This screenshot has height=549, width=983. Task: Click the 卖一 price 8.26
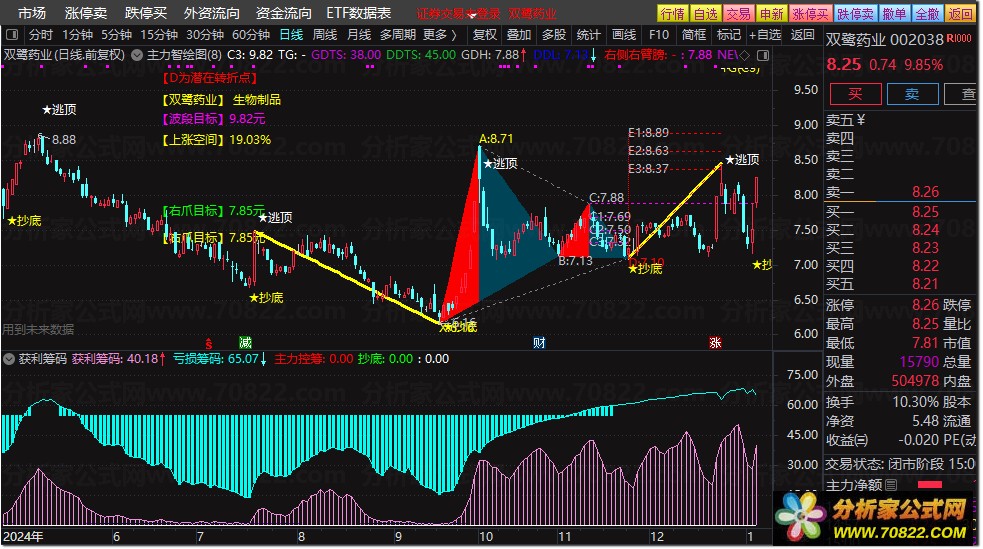click(925, 192)
